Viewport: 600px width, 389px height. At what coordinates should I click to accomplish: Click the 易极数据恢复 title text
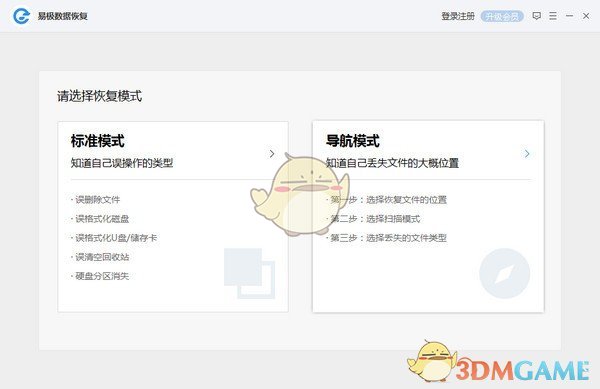point(63,16)
